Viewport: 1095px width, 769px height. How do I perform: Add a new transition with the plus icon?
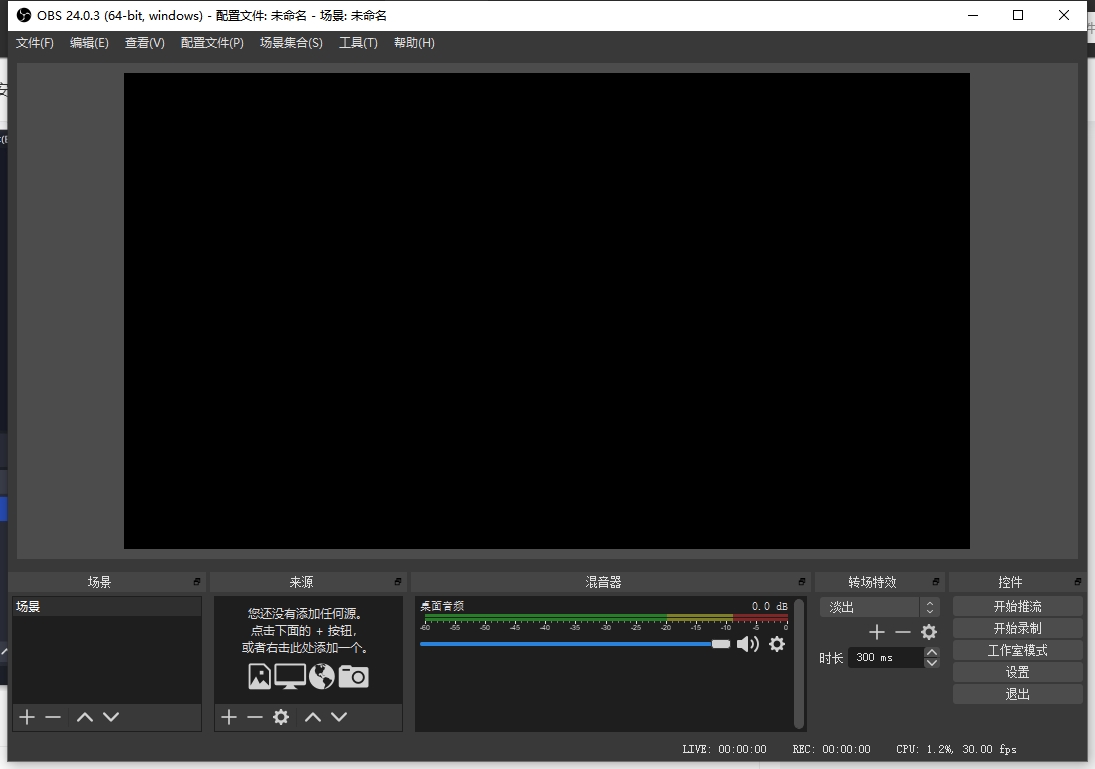(877, 632)
